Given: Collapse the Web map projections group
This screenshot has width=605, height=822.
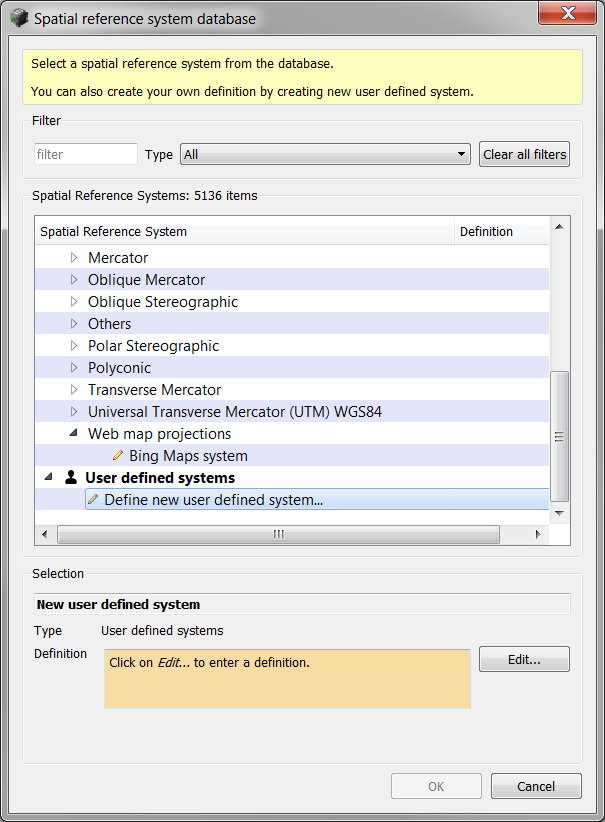Looking at the screenshot, I should 74,433.
